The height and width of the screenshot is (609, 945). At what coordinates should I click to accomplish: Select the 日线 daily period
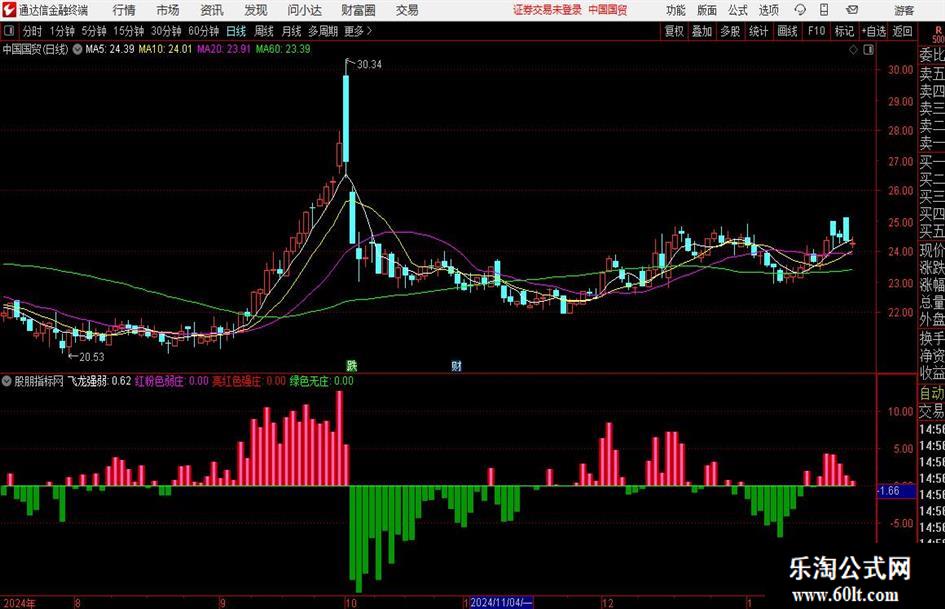coord(236,31)
